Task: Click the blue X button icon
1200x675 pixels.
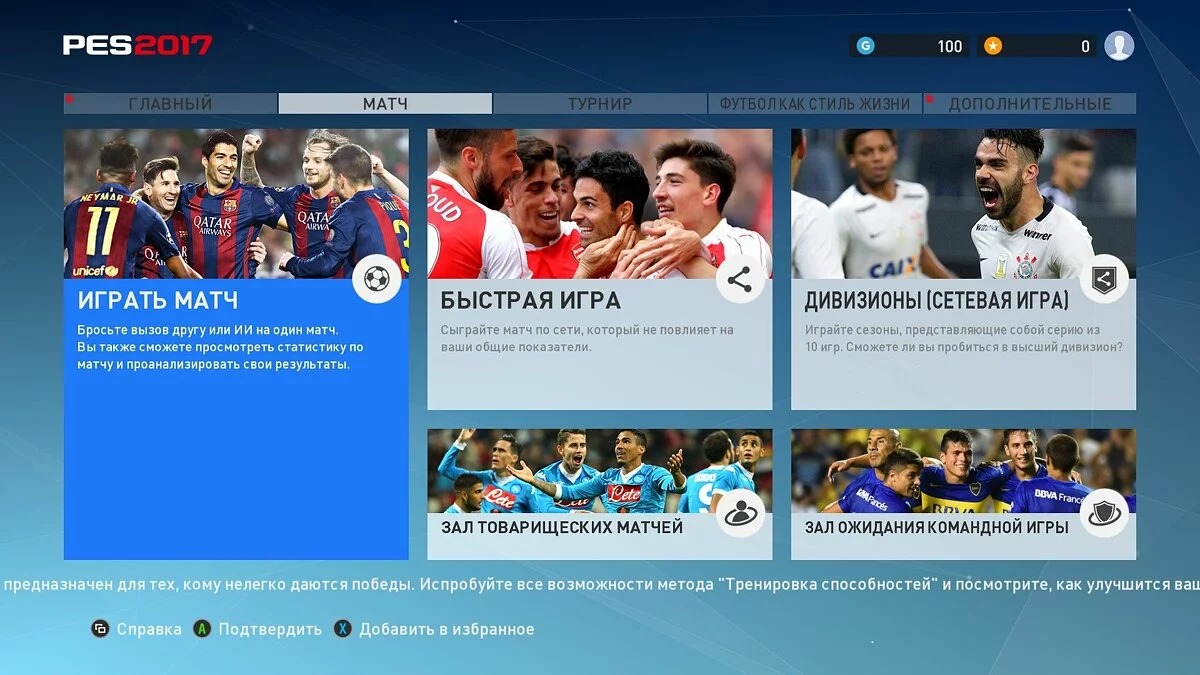Action: point(343,629)
